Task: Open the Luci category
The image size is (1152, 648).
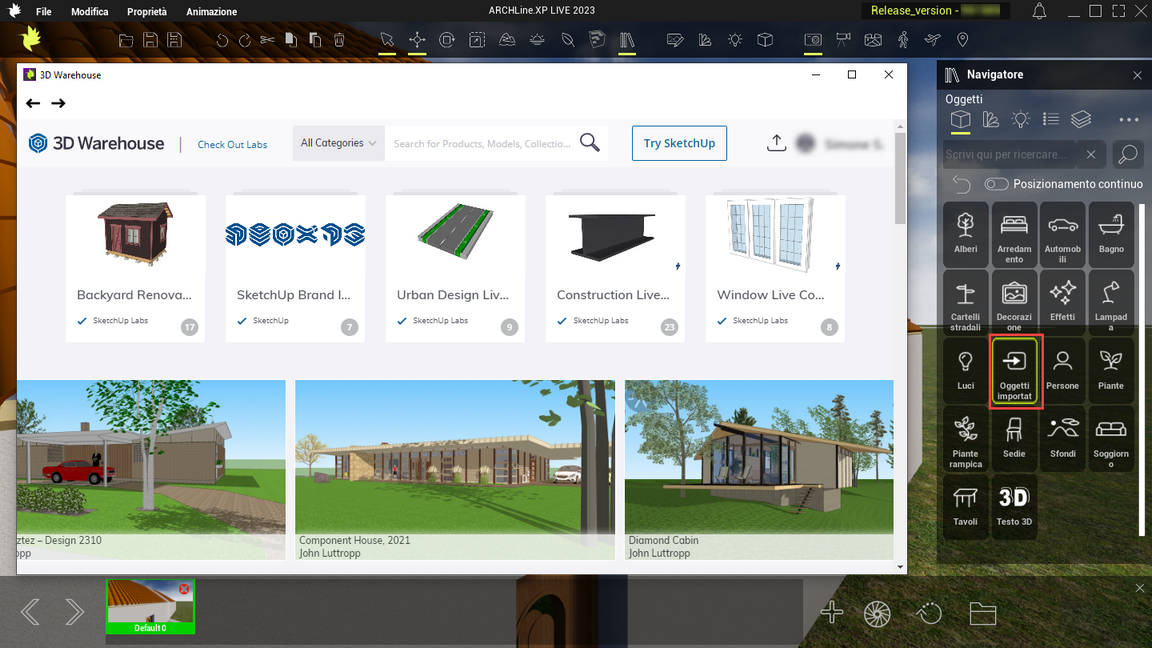Action: click(965, 371)
